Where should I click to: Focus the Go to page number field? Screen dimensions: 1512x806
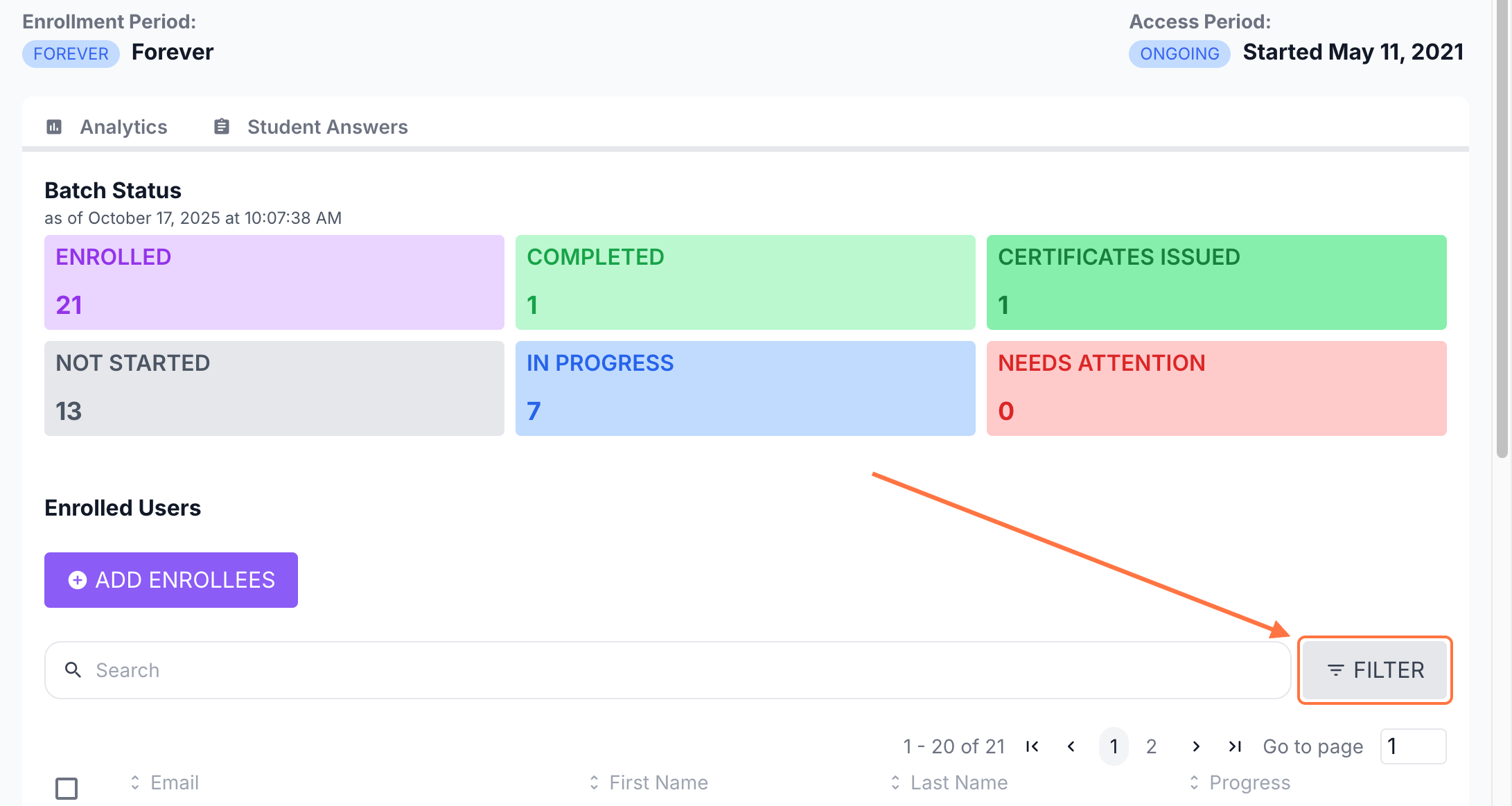(1414, 746)
